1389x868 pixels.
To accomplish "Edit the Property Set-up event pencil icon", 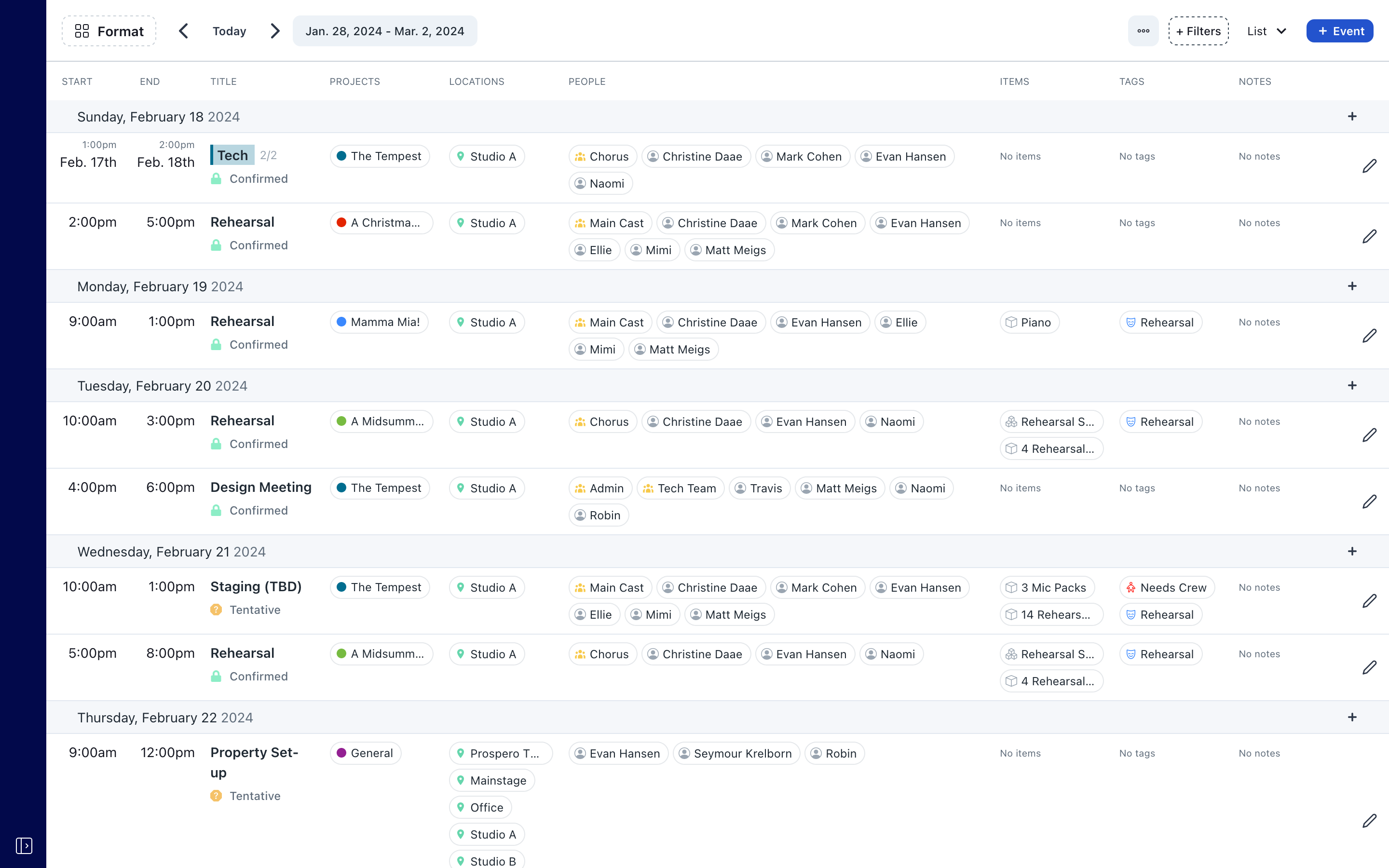I will (1369, 820).
